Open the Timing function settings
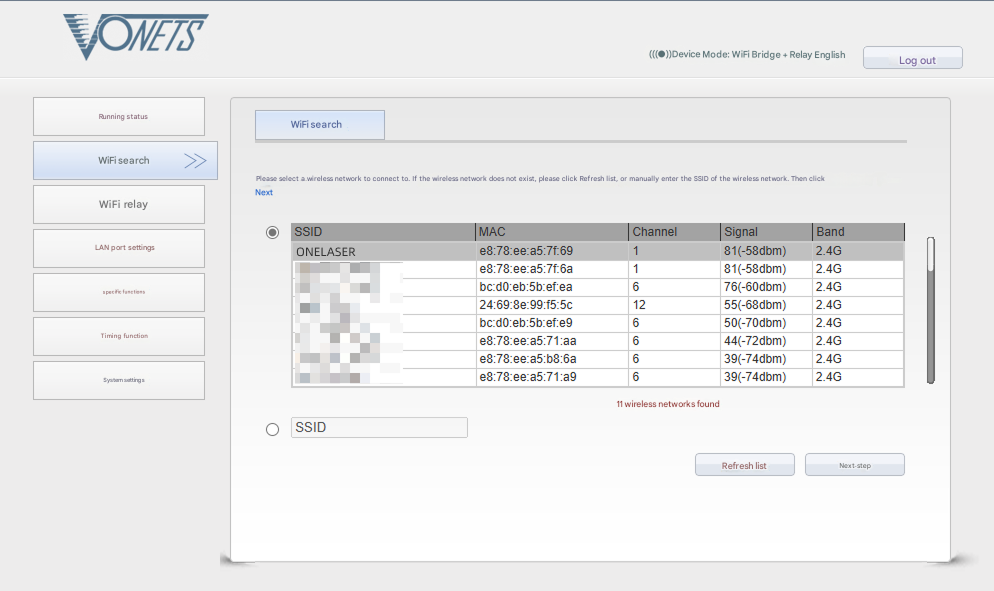This screenshot has width=994, height=591. [118, 336]
